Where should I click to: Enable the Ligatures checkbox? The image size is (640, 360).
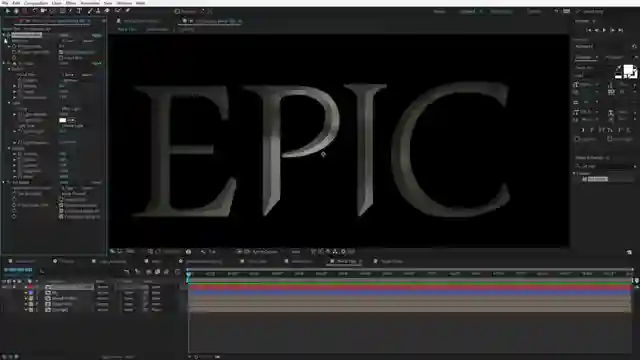pyautogui.click(x=578, y=139)
